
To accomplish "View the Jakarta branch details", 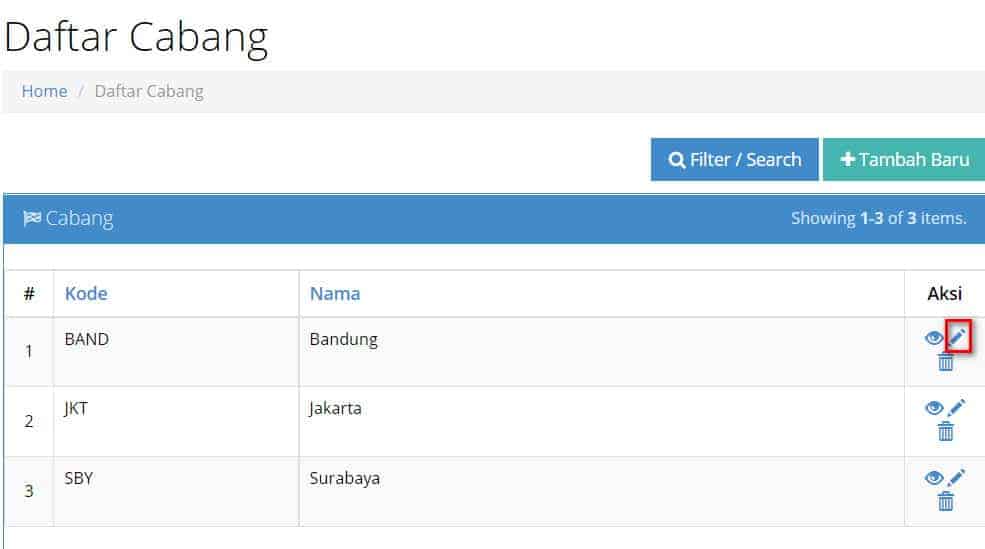I will [933, 408].
